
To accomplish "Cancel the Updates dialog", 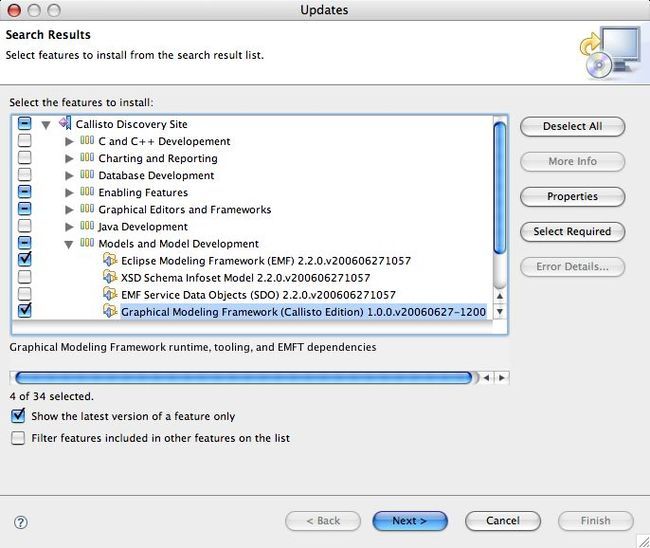I will tap(503, 521).
